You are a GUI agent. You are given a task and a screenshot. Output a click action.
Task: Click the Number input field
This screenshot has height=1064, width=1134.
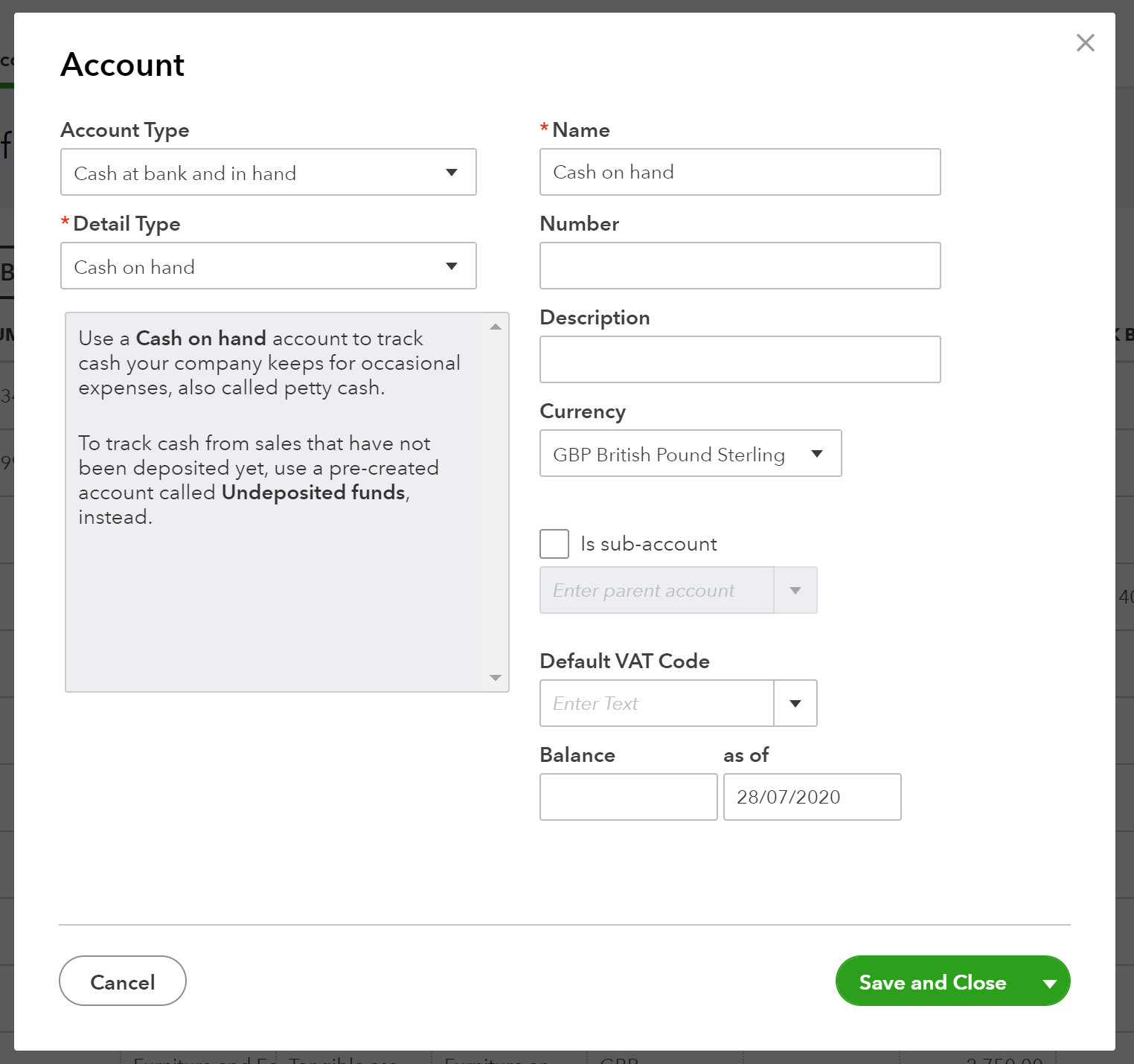[740, 266]
